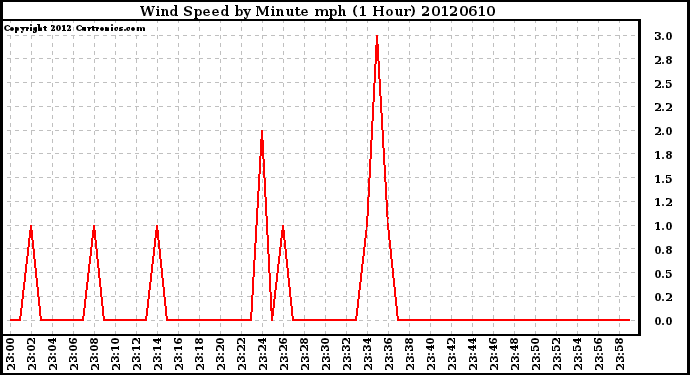The width and height of the screenshot is (690, 375).
Task: Click the chart title "Wind Speed by Minute mph"
Action: coord(243,11)
